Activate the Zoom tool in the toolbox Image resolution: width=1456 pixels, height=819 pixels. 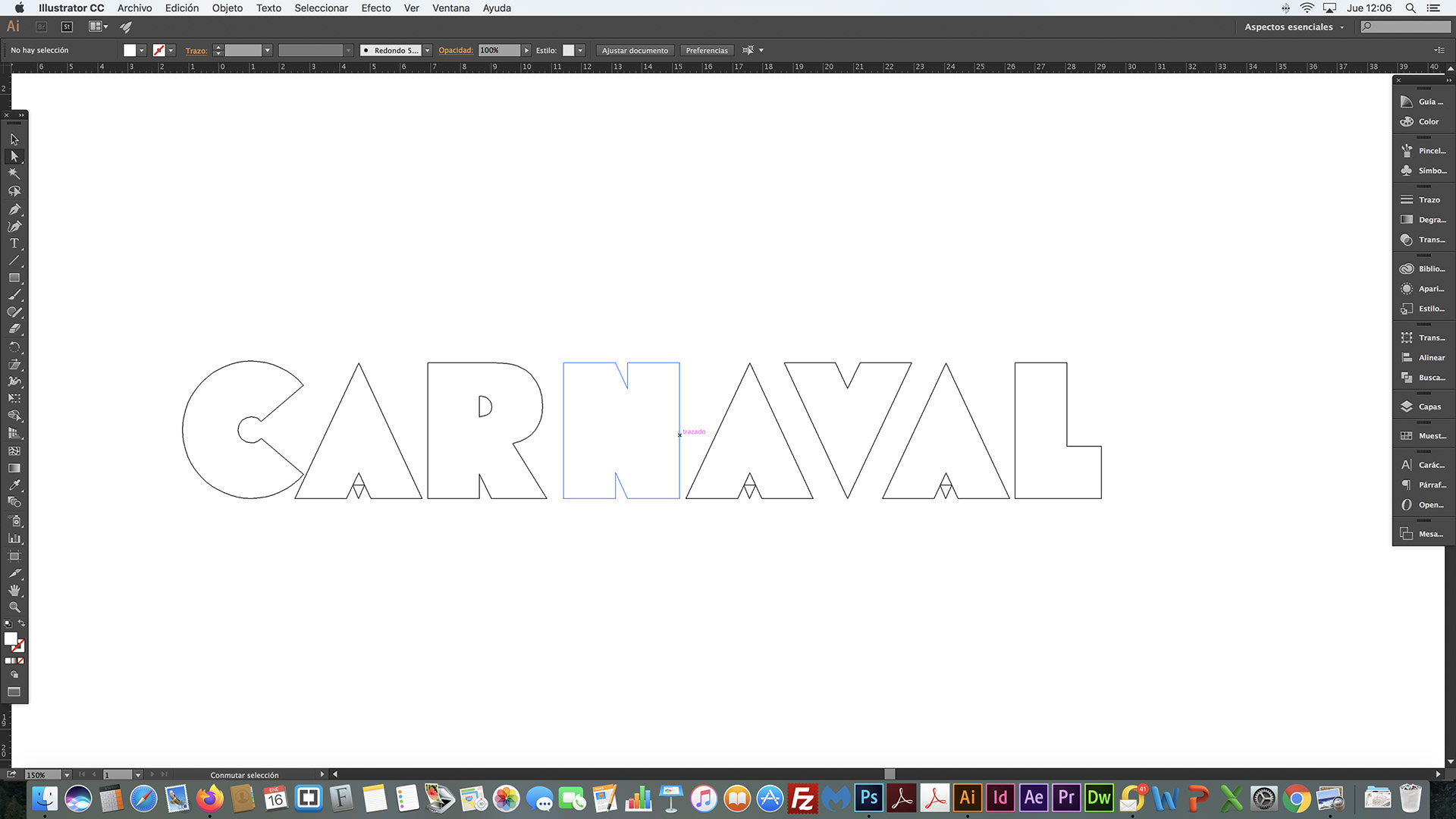click(x=14, y=607)
